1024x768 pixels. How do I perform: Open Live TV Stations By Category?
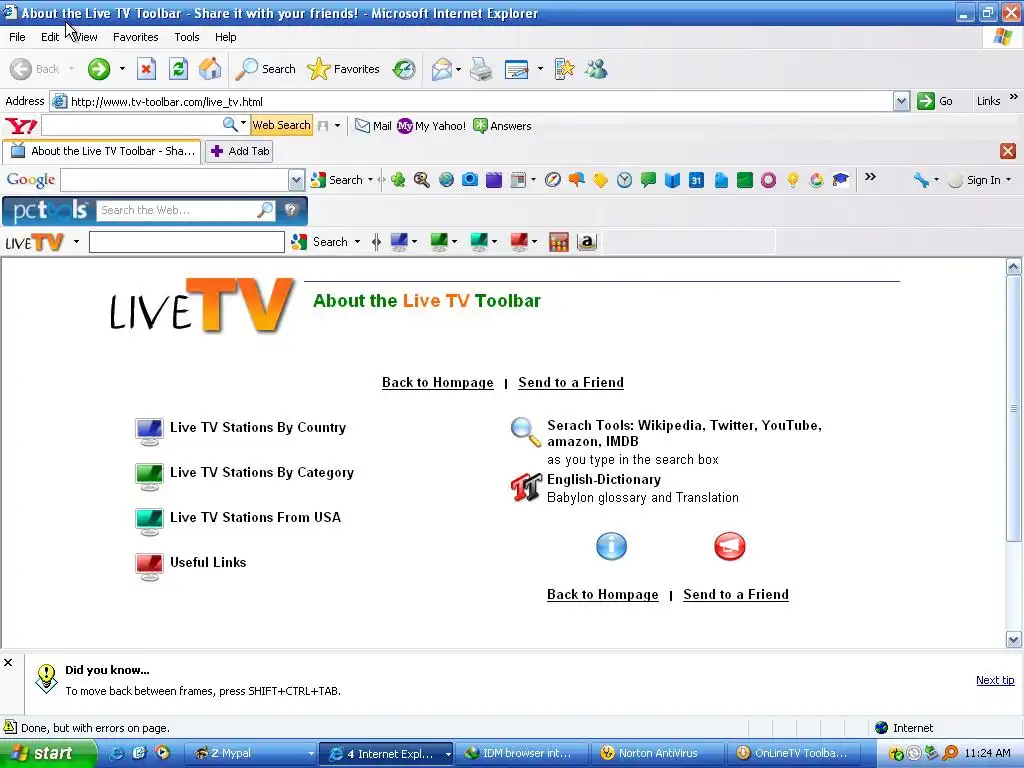click(x=261, y=472)
